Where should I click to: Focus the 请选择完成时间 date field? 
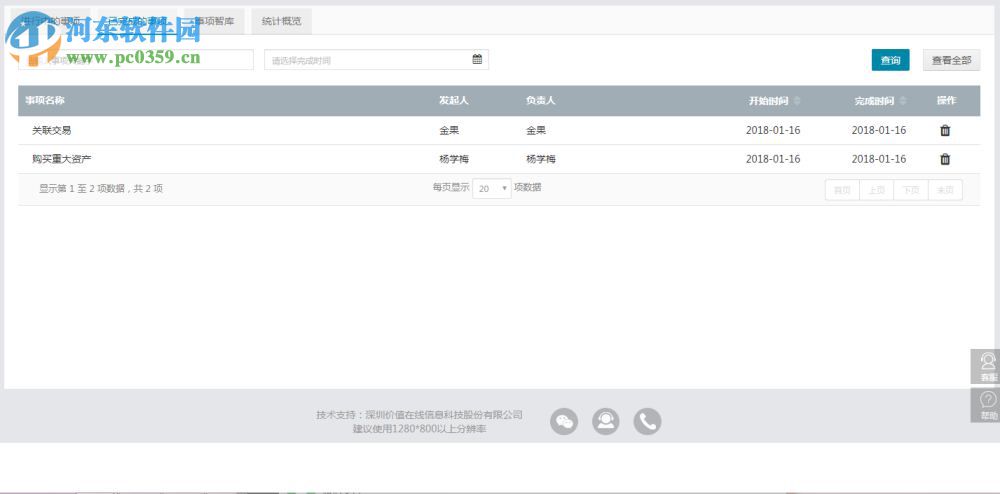pyautogui.click(x=376, y=60)
